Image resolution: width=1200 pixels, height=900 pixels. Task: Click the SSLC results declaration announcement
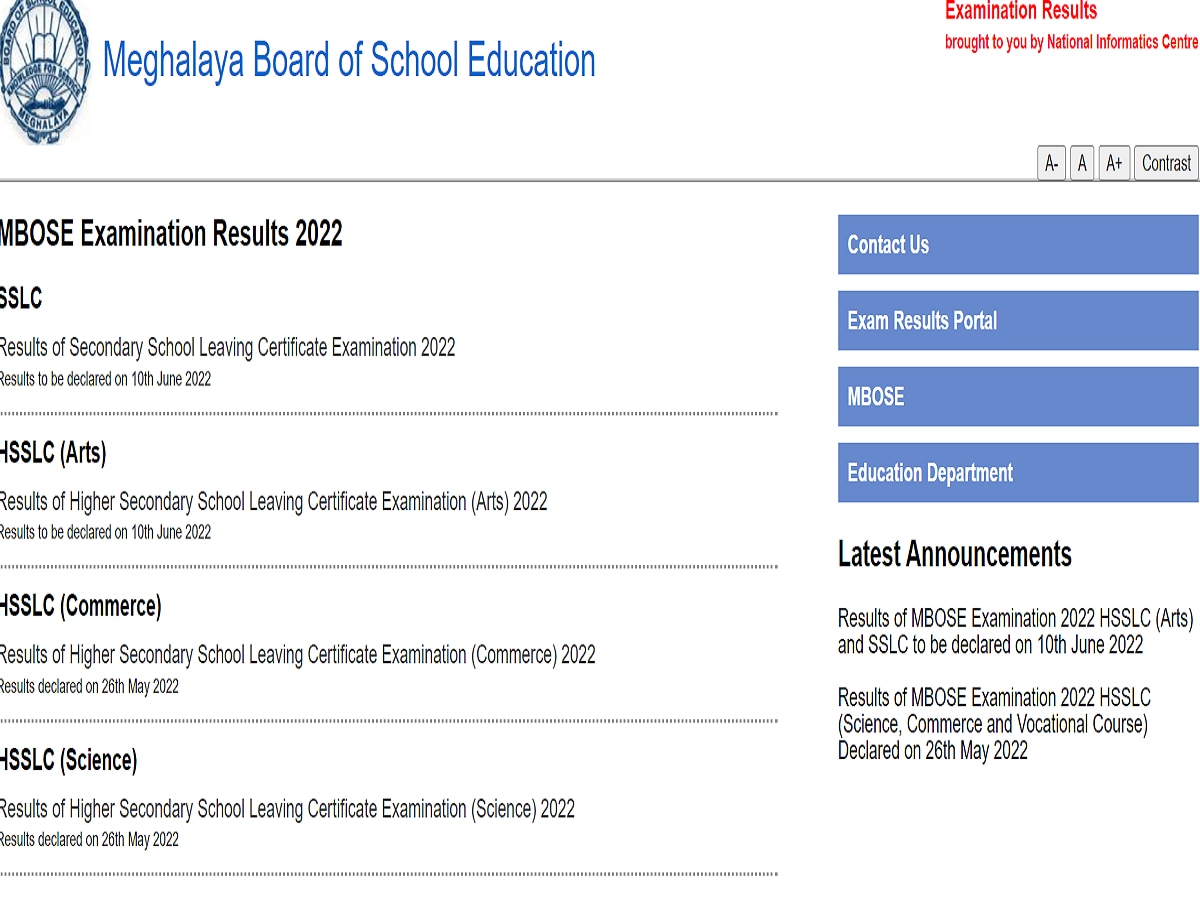pyautogui.click(x=990, y=632)
